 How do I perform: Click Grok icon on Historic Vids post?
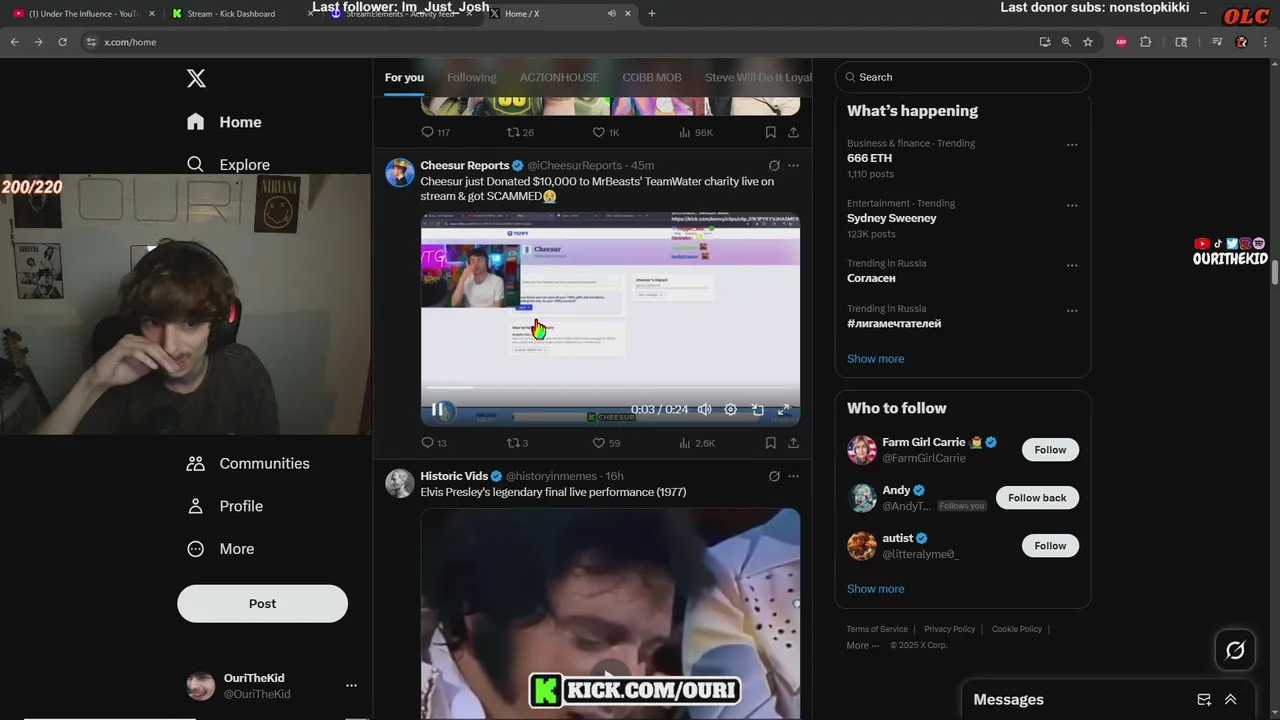click(774, 477)
